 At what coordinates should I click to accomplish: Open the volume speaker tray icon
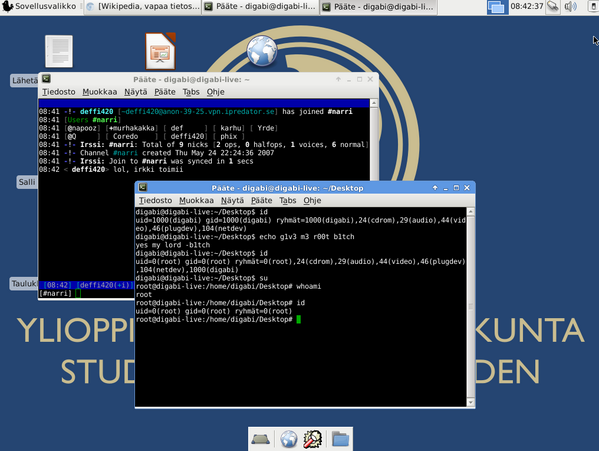click(570, 6)
